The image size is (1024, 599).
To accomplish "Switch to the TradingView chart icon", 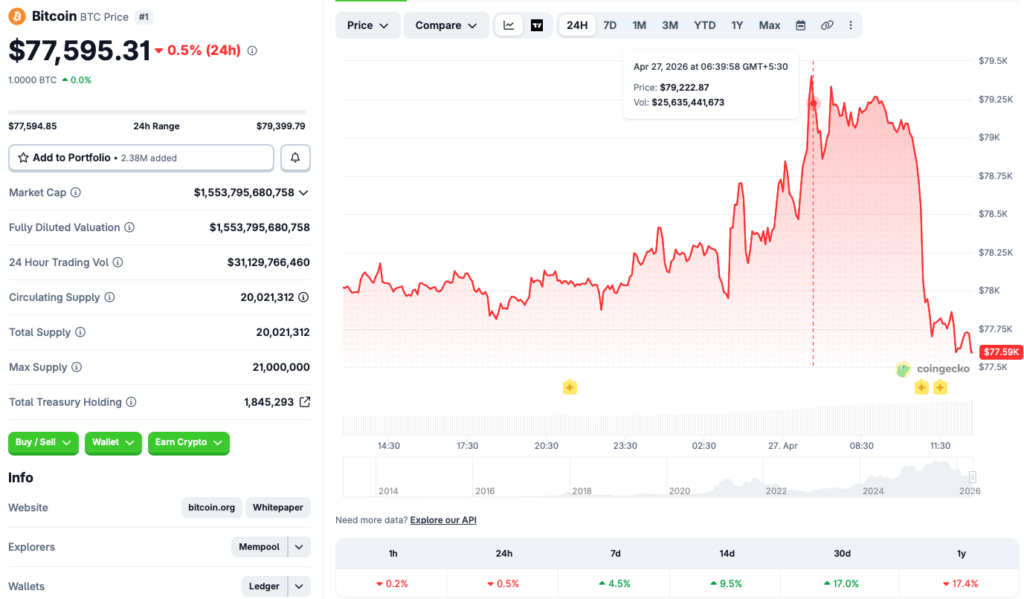I will tap(537, 24).
